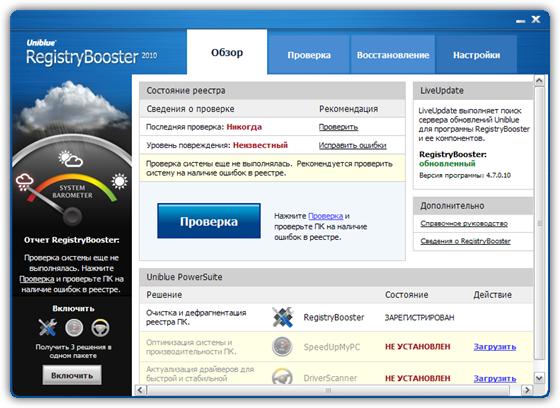Click the Uniblue RegistryBooster logo
Screen dimensions: 560x408
(x=91, y=53)
